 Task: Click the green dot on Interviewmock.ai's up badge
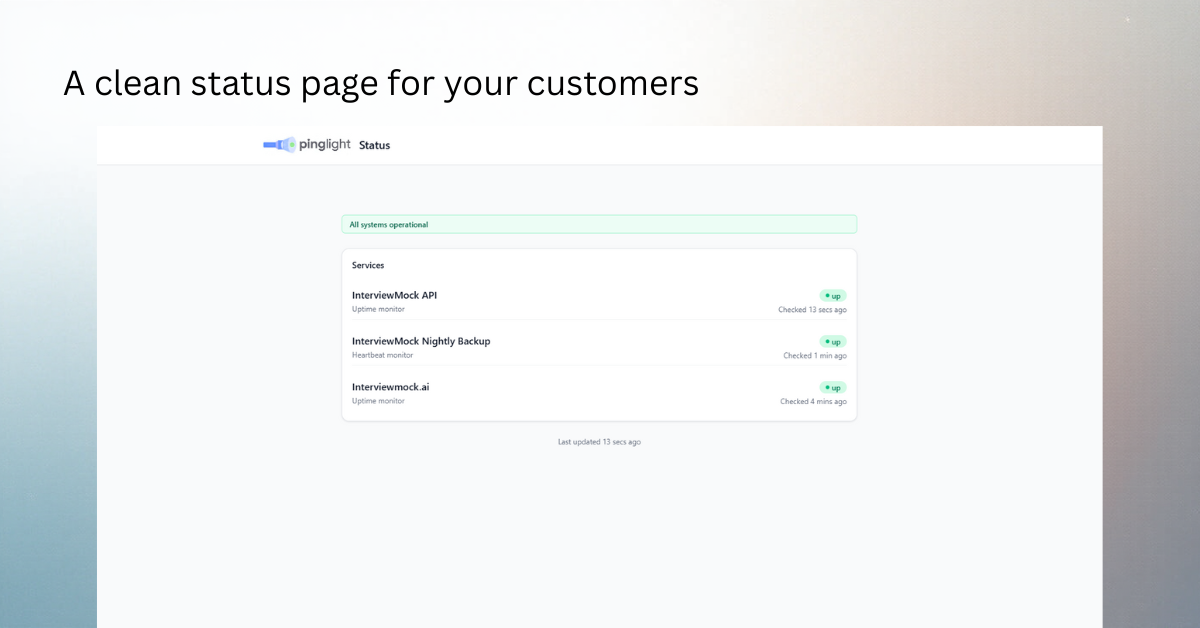(829, 387)
